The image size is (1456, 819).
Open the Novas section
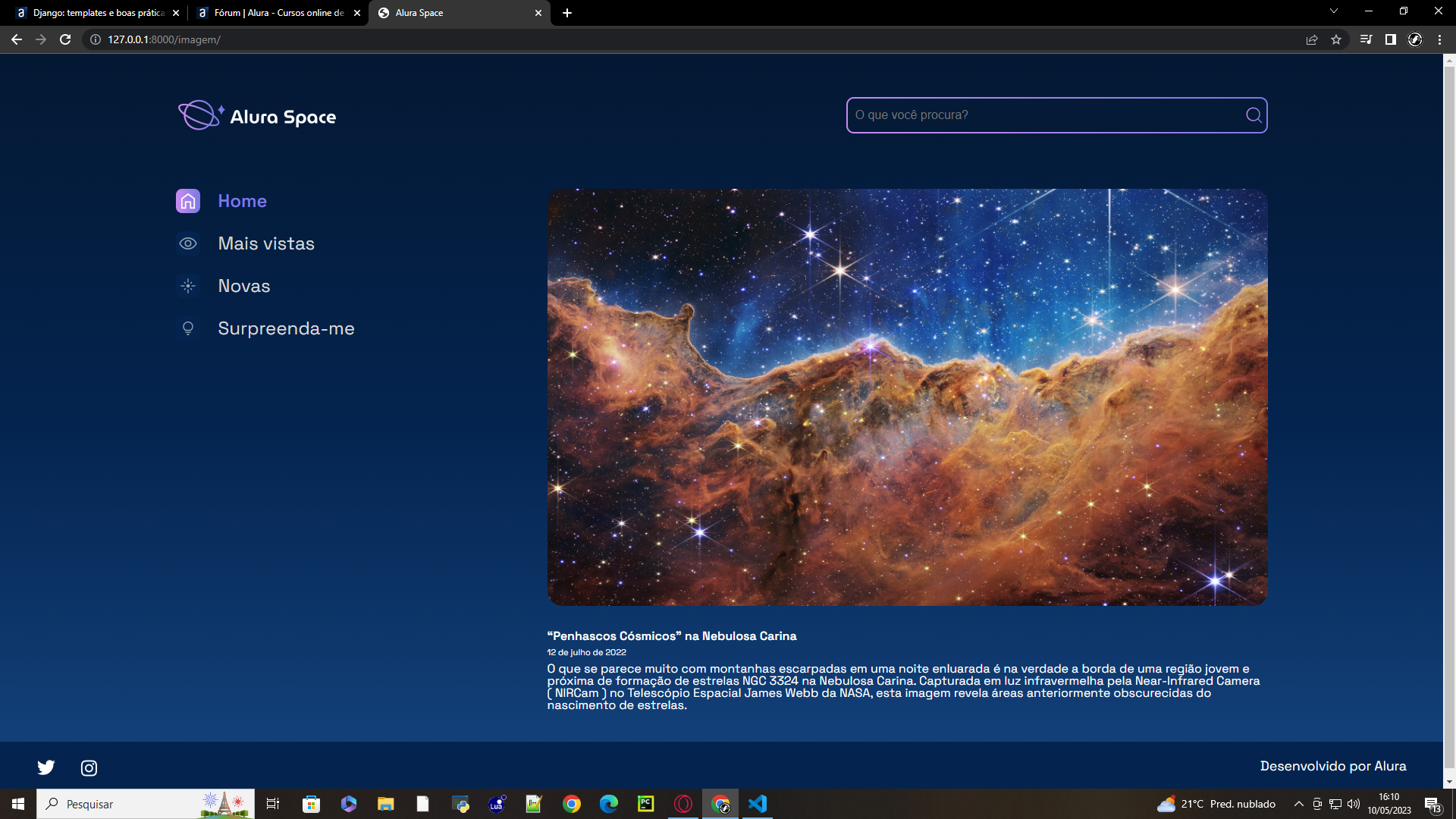tap(244, 286)
